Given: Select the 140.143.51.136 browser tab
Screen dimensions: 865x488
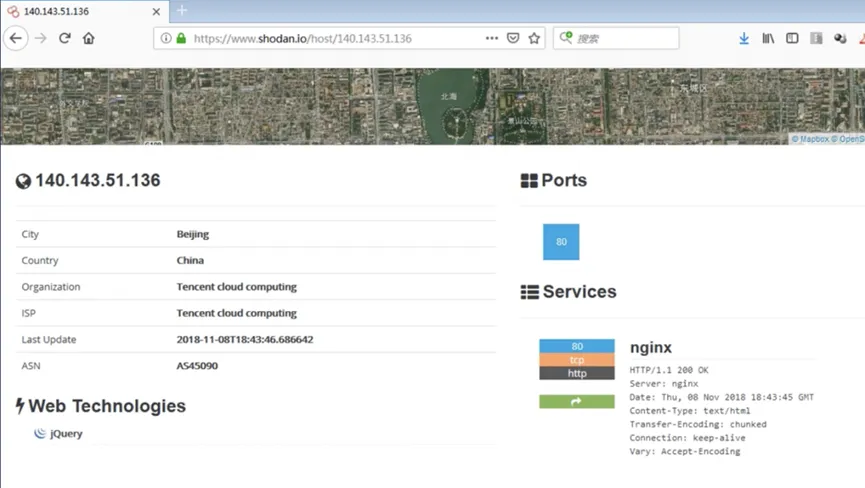Looking at the screenshot, I should [x=84, y=12].
